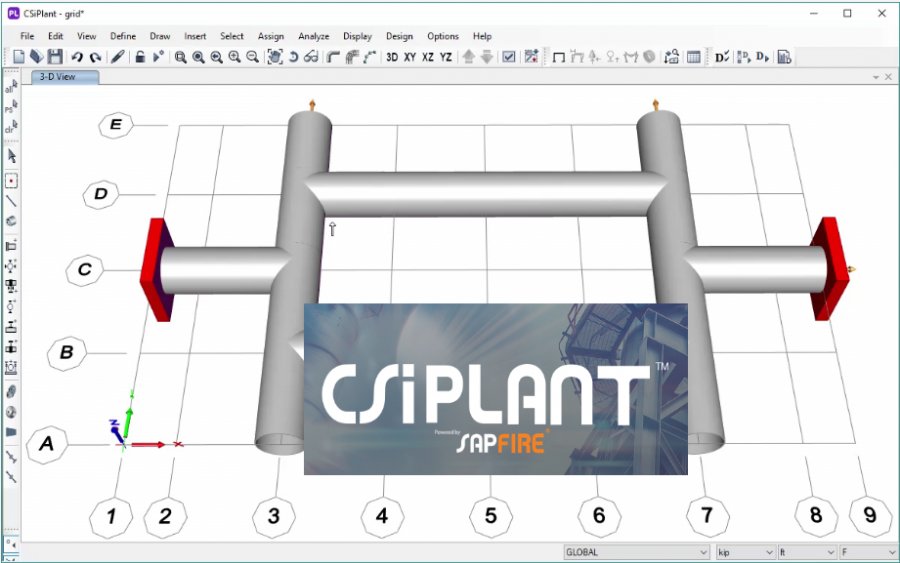Switch to the XY plane view

(410, 57)
